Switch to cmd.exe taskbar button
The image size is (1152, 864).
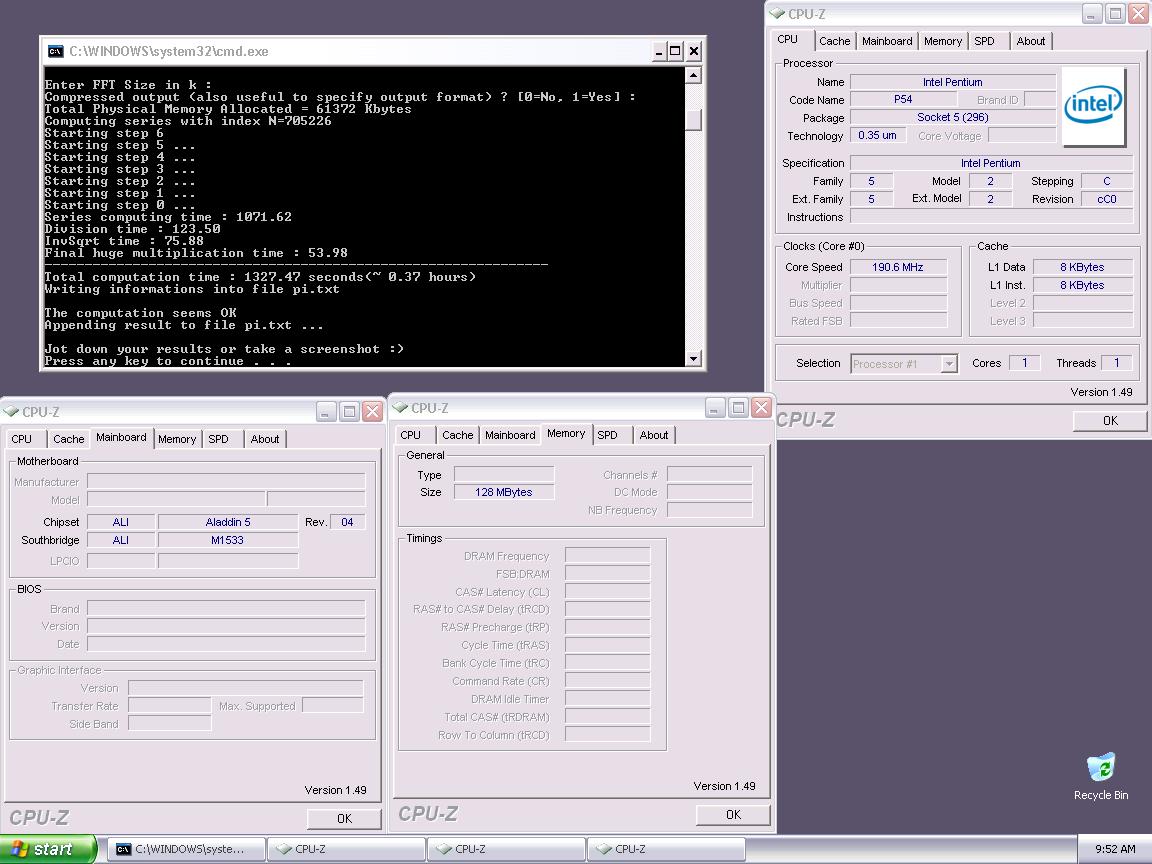tap(187, 849)
